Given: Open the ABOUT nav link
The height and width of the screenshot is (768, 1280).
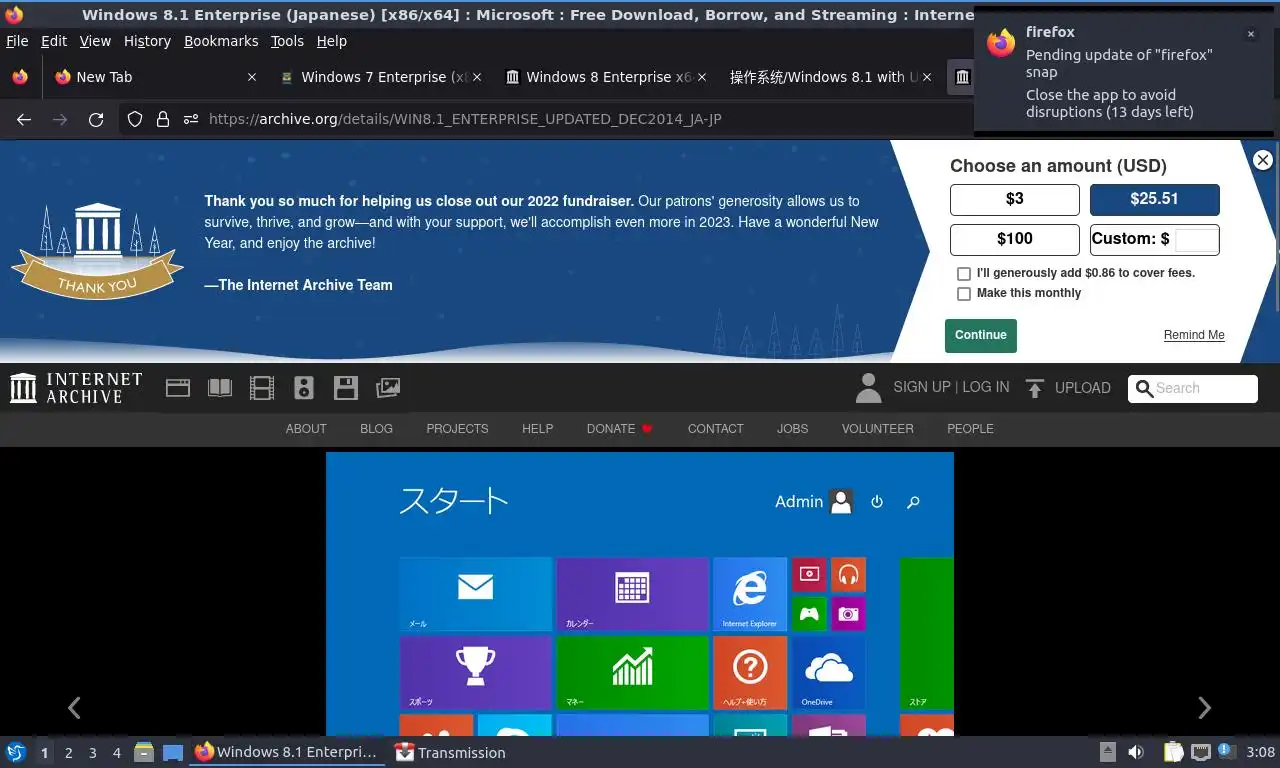Looking at the screenshot, I should coord(306,429).
